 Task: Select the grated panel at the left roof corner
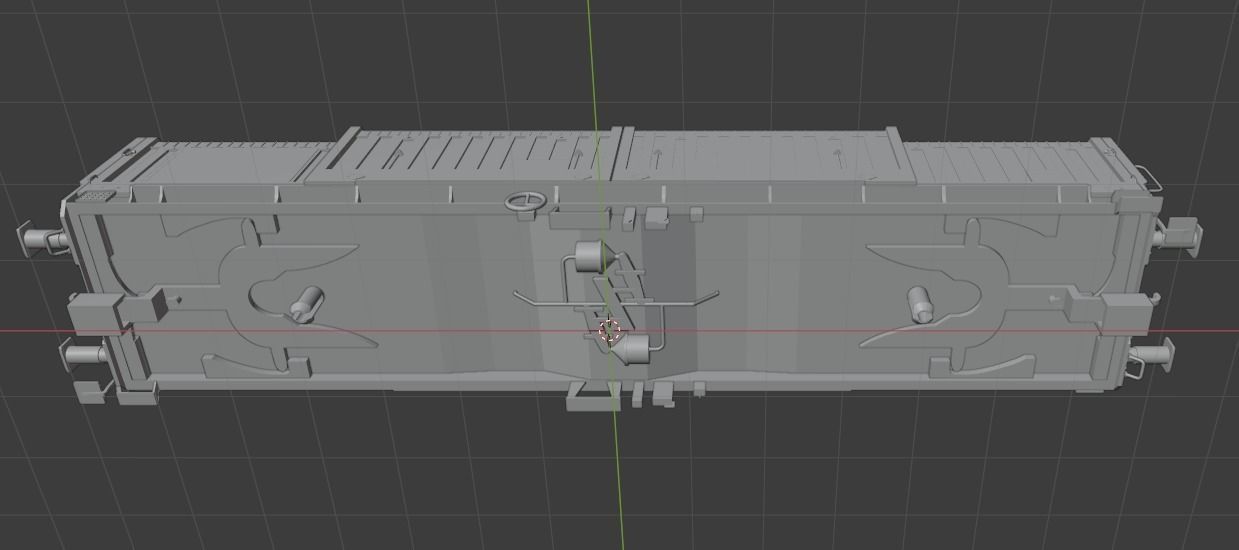(95, 196)
